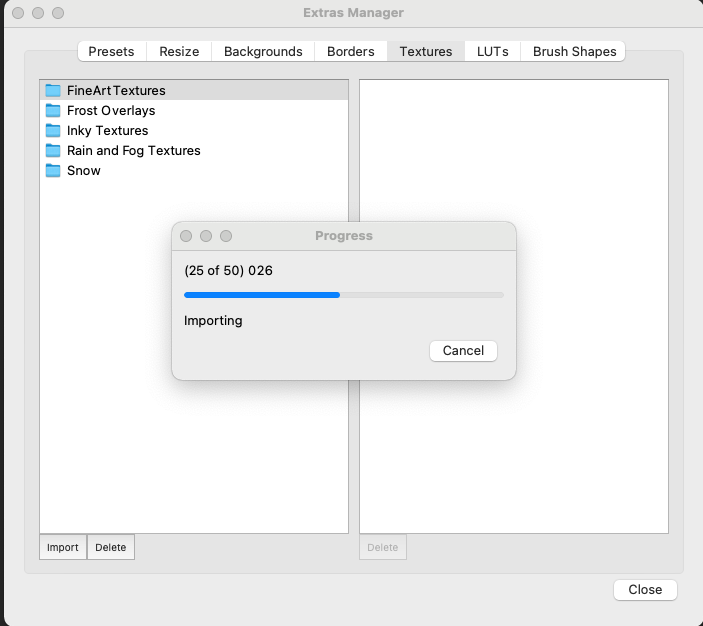Click the FineArtTextures folder icon
This screenshot has height=626, width=703.
click(x=53, y=90)
